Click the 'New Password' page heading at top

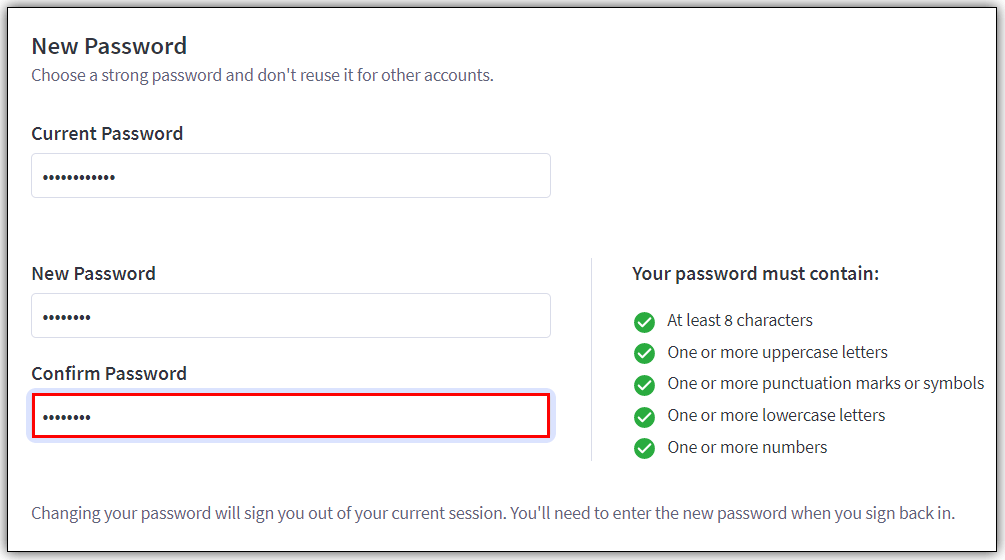click(x=109, y=46)
